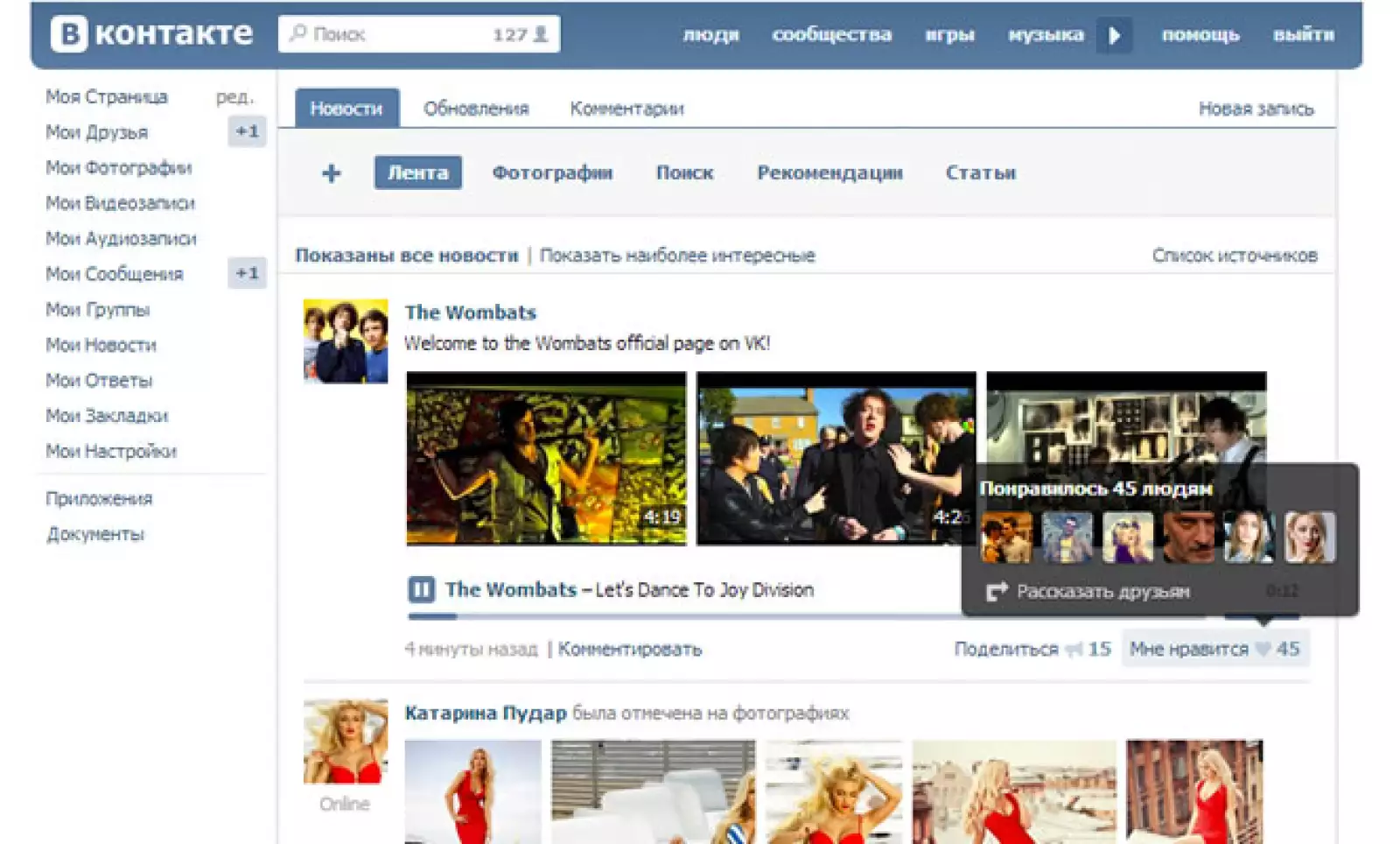Click the heart icon next to 45
Screen dimensions: 1400x844
(1263, 650)
